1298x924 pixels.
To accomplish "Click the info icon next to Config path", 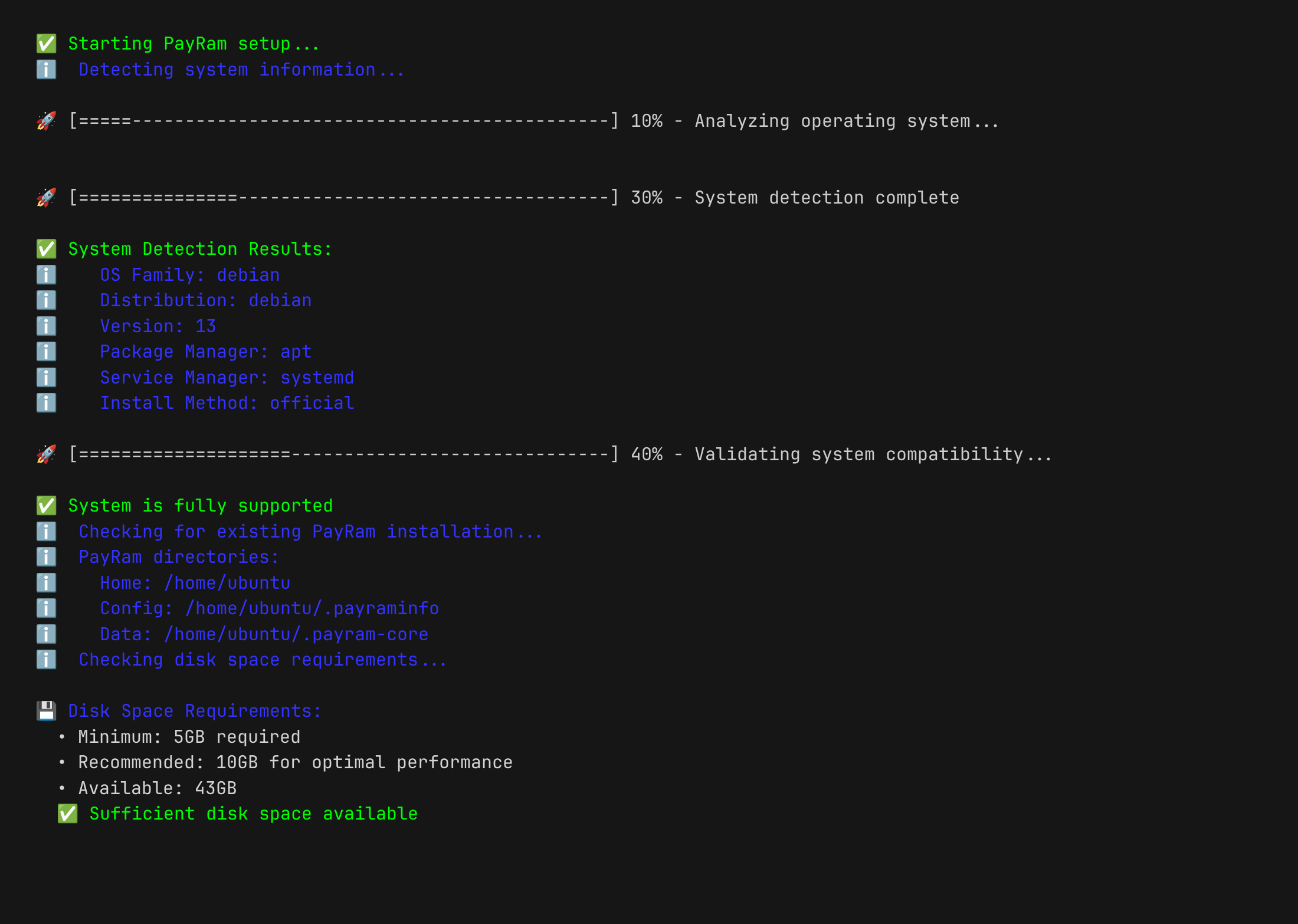I will 47,608.
